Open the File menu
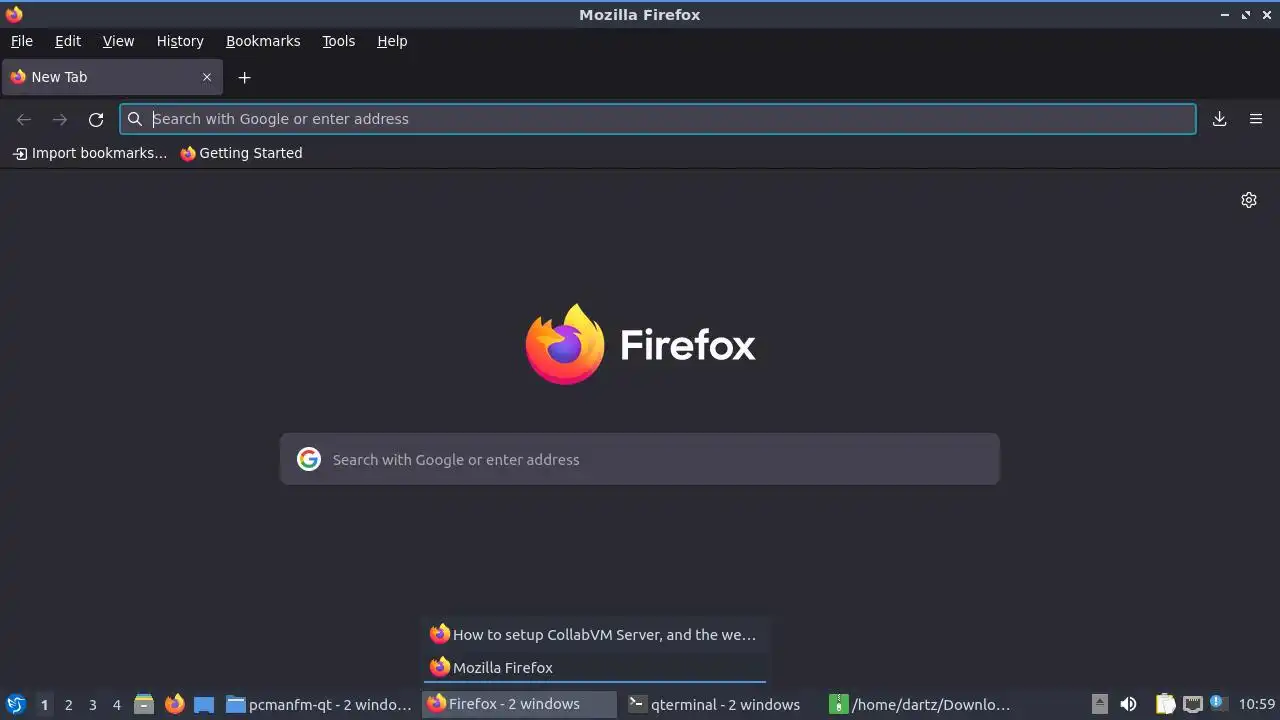Image resolution: width=1280 pixels, height=720 pixels. 22,41
